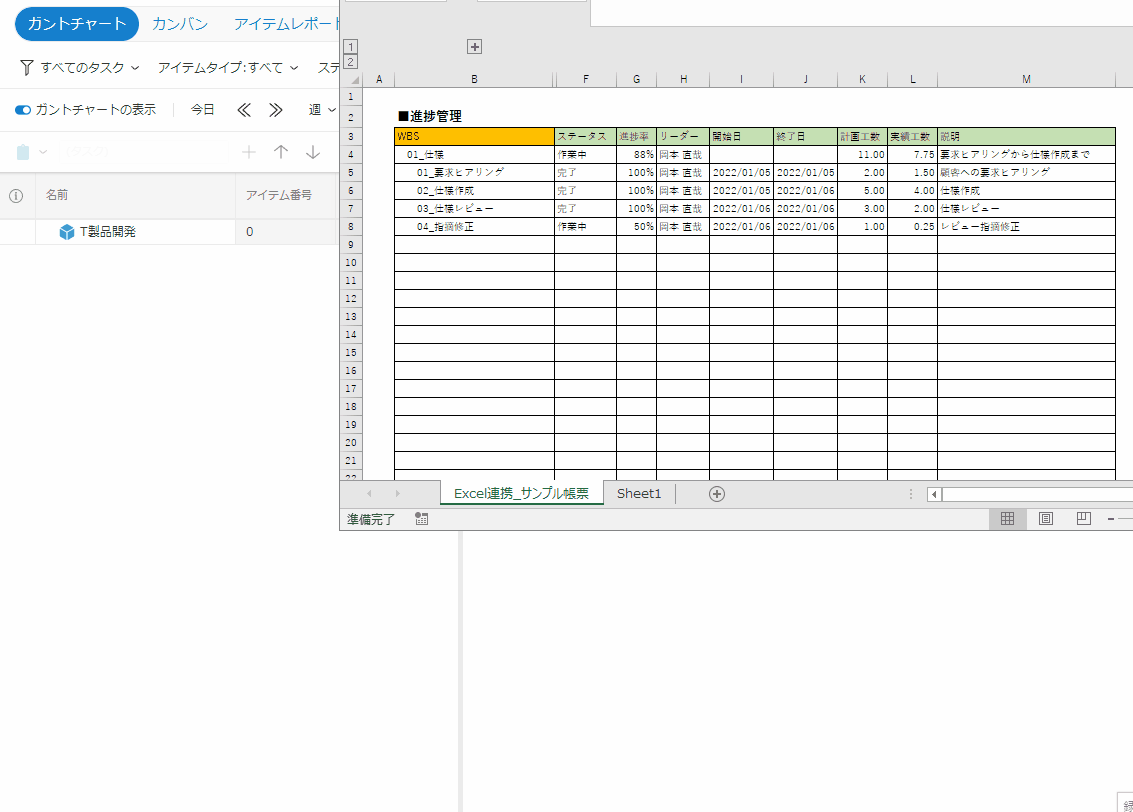Switch to Page Break Preview icon

(x=1083, y=519)
